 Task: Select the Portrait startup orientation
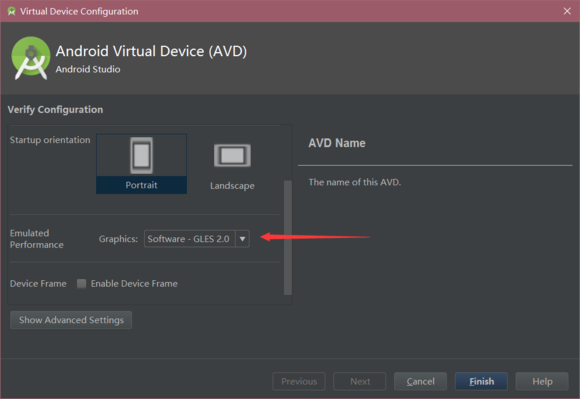[141, 164]
